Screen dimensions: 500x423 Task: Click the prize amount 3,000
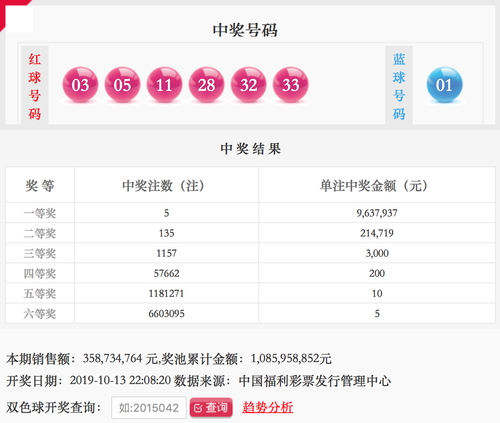[x=377, y=253]
